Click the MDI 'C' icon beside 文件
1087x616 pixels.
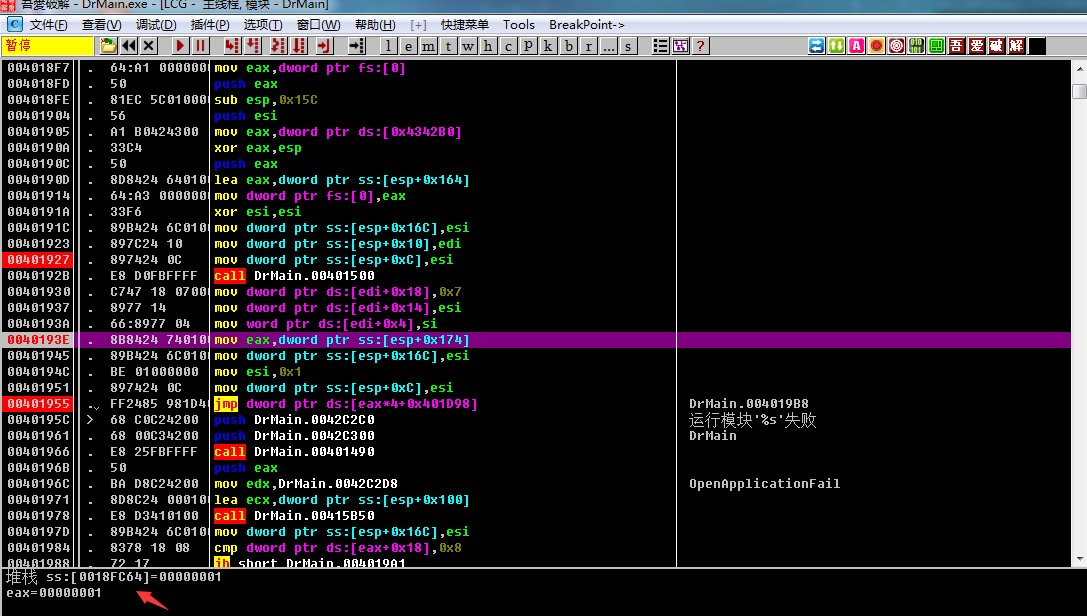pos(15,24)
